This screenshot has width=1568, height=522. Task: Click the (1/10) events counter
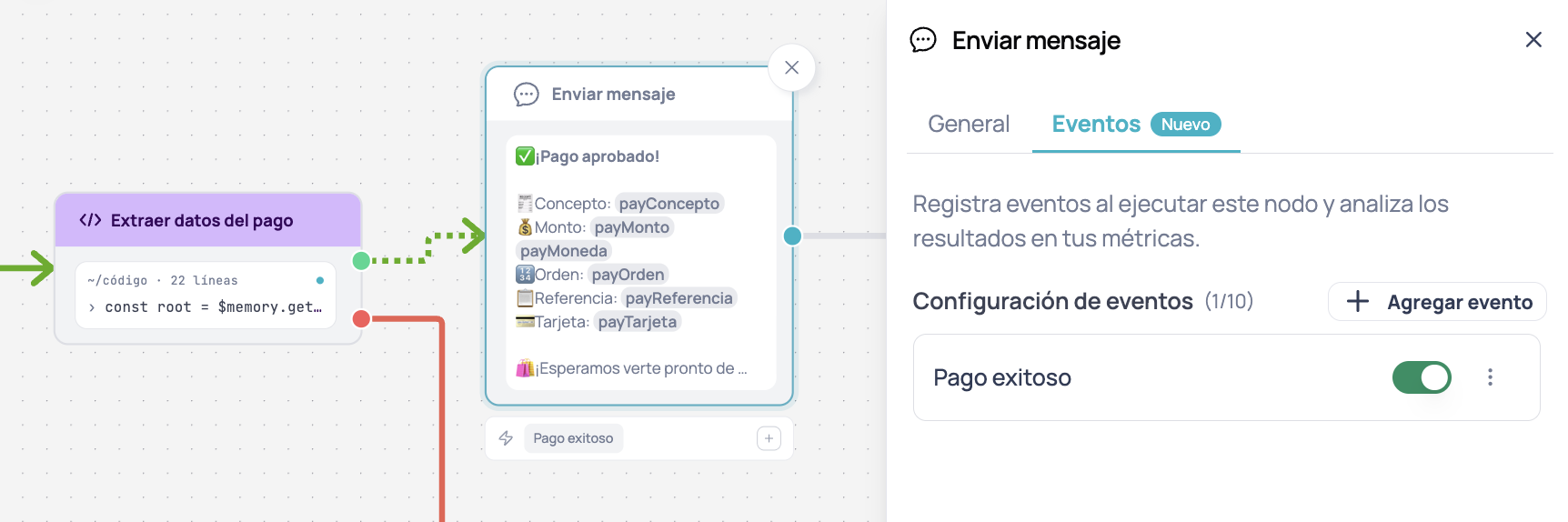click(1229, 301)
